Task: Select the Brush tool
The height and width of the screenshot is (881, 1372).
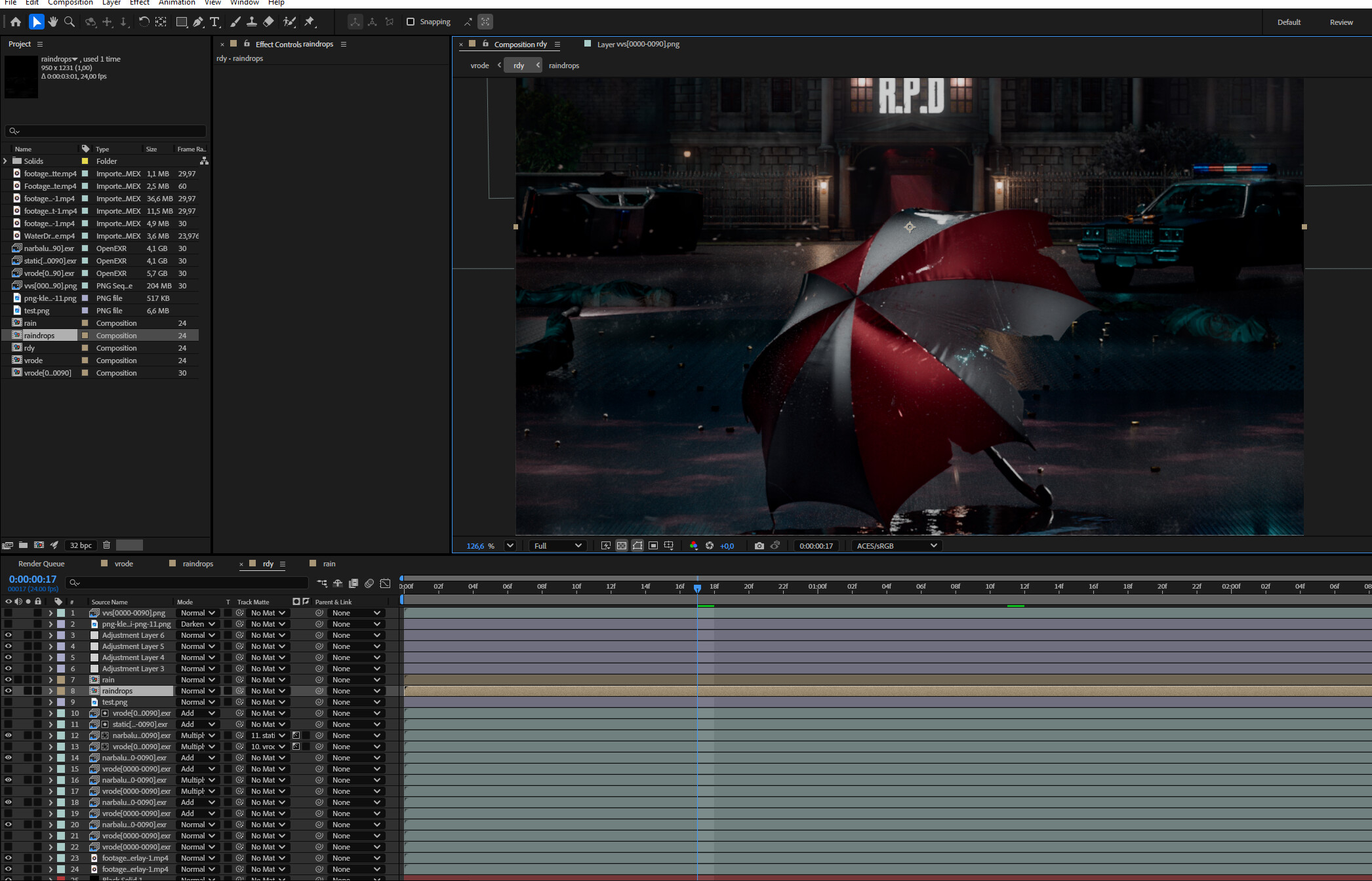Action: point(235,22)
